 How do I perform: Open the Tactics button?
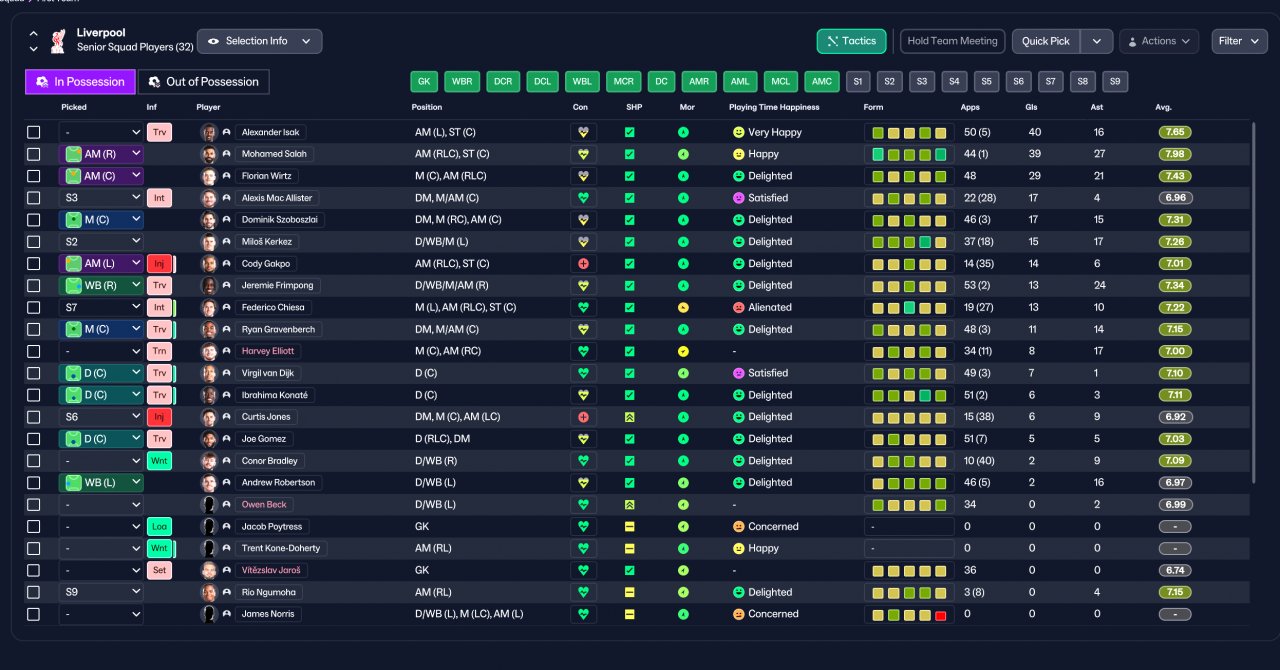[x=851, y=41]
